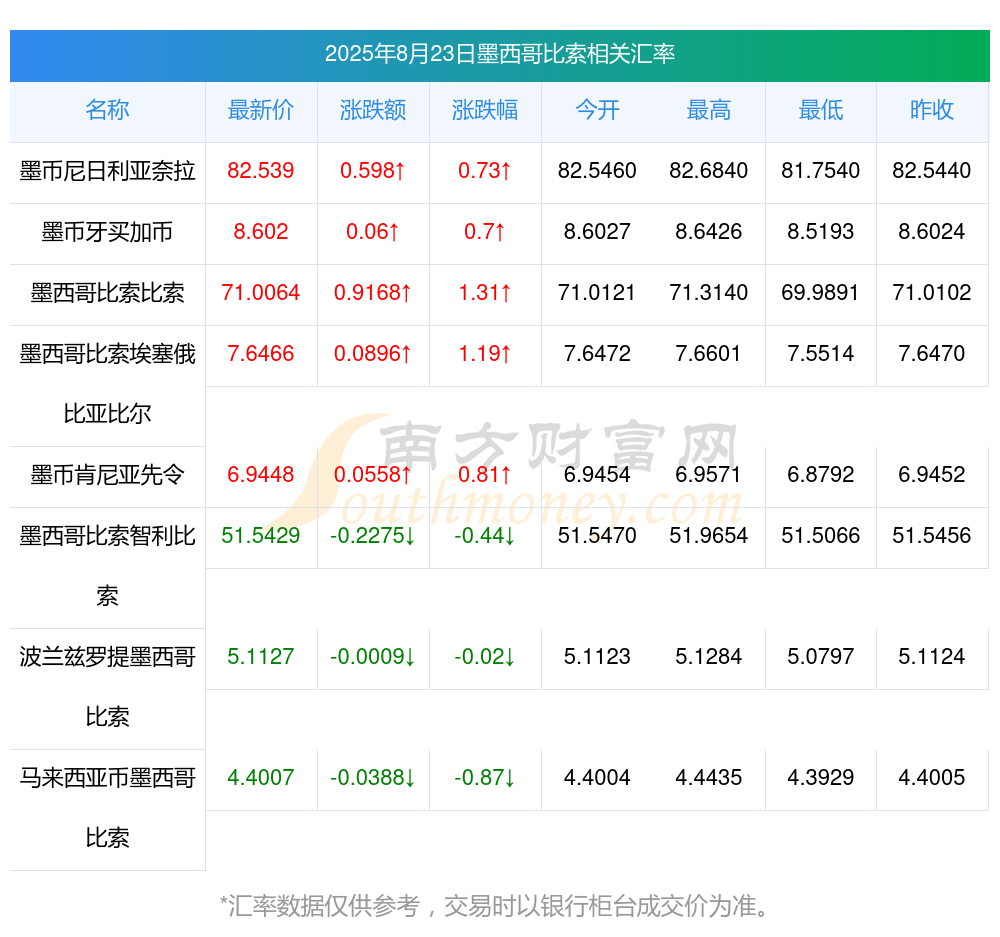Click the high value 8.6426
Image resolution: width=1000 pixels, height=937 pixels.
(x=709, y=232)
